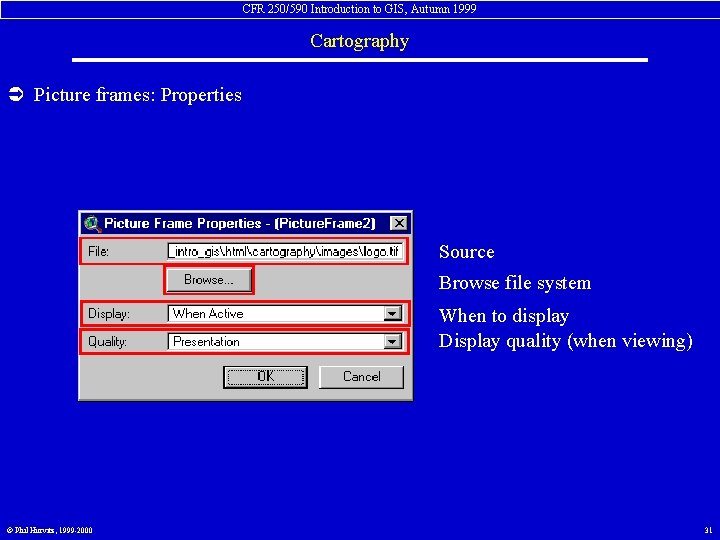Click the 'File:' label
The image size is (720, 540).
pyautogui.click(x=98, y=252)
